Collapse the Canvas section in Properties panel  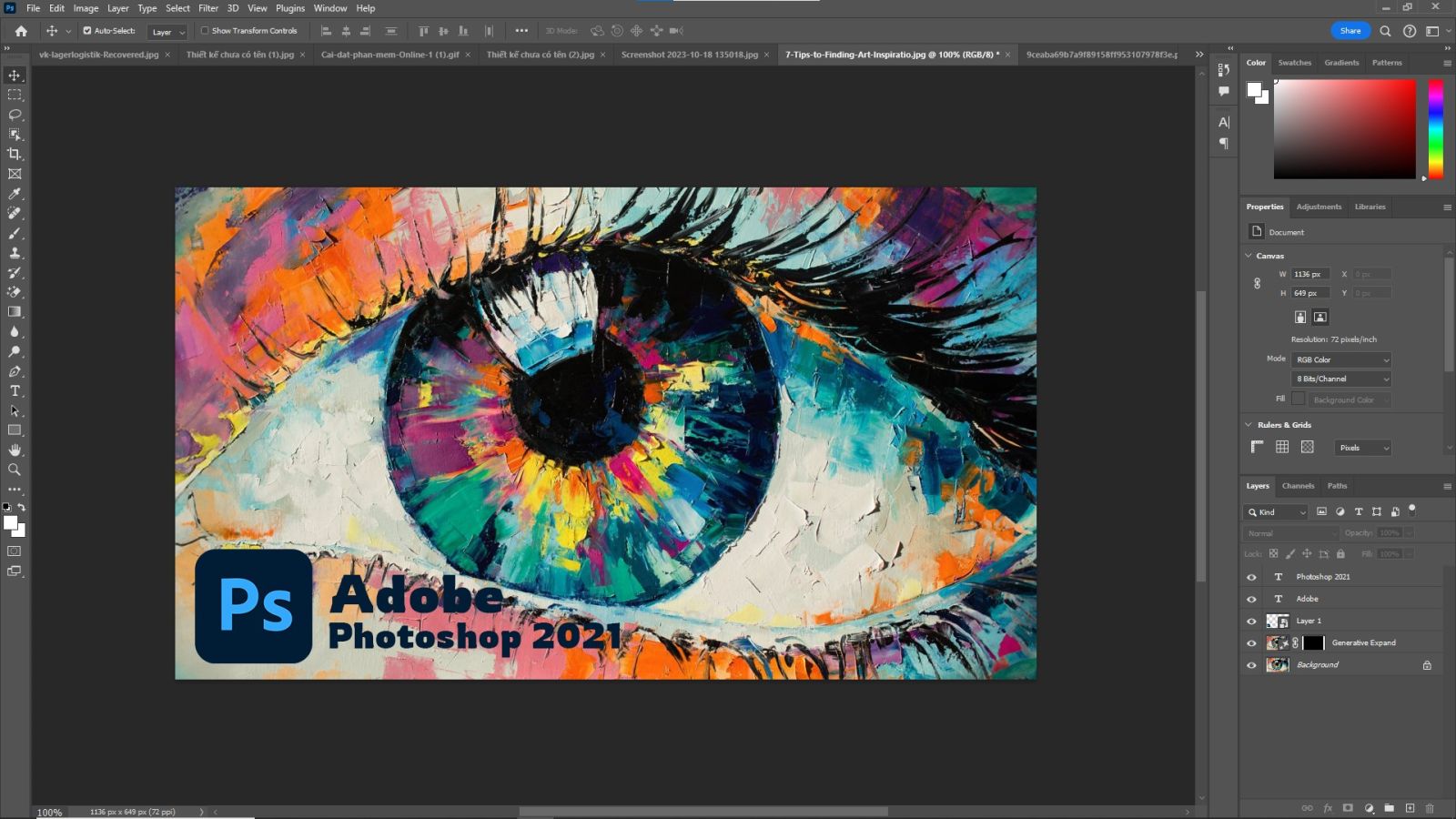tap(1249, 256)
